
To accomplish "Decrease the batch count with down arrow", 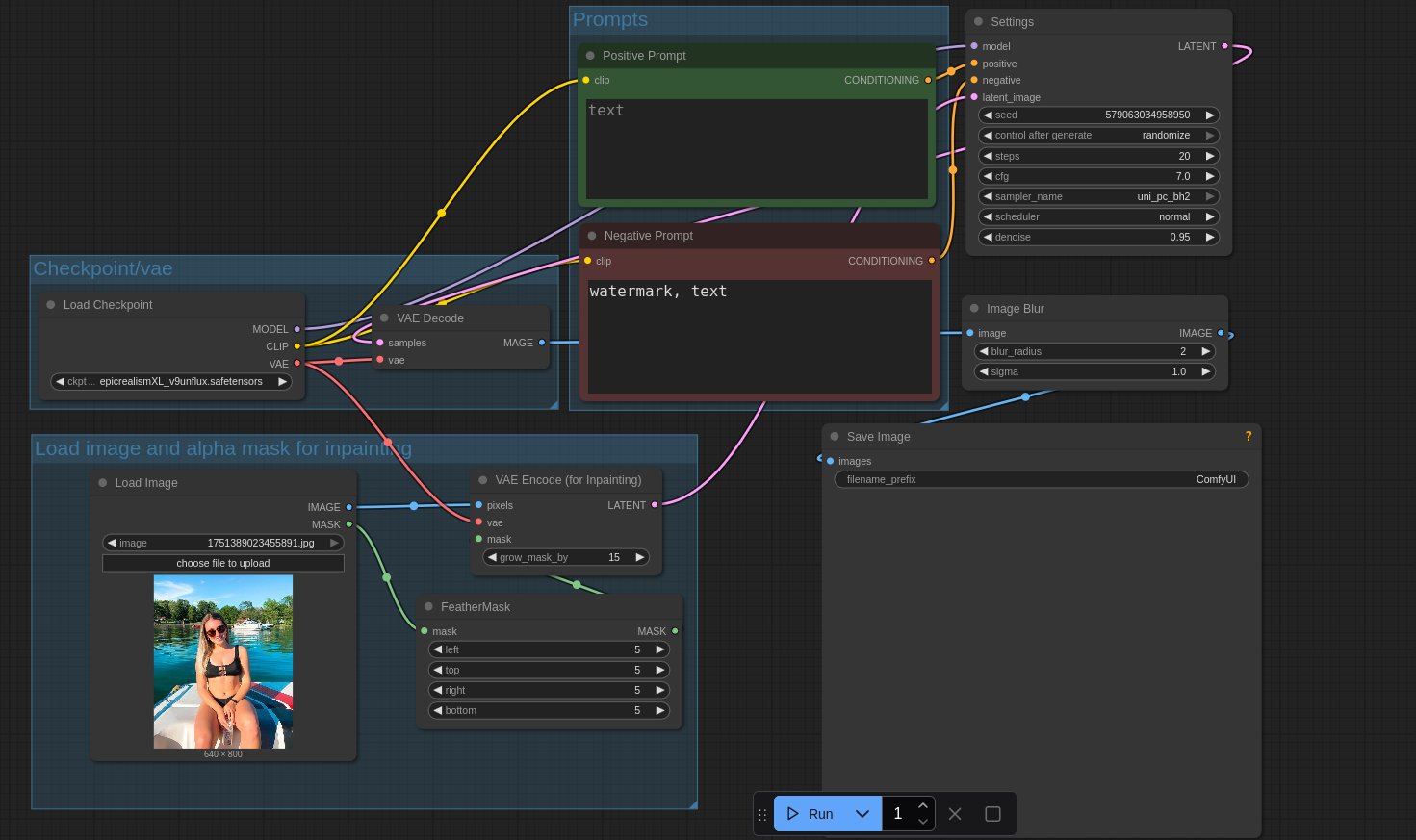I will point(923,822).
